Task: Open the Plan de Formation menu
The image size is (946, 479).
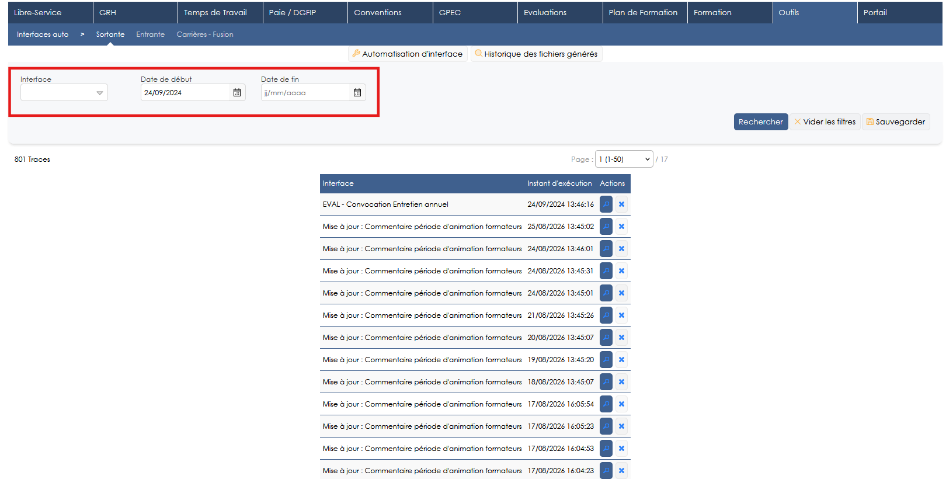Action: point(645,13)
